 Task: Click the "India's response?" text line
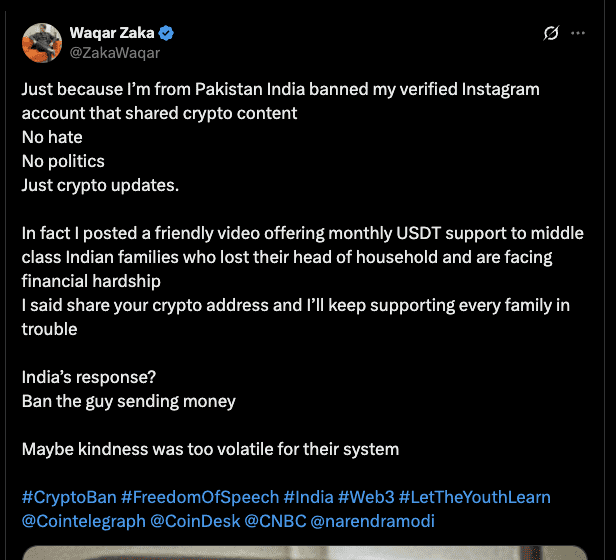click(x=89, y=377)
